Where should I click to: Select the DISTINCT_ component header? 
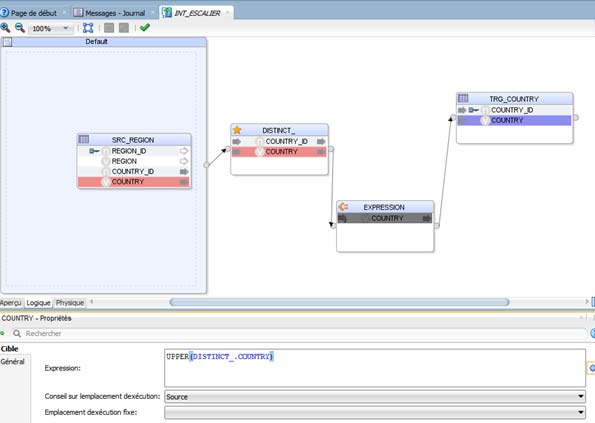click(x=279, y=130)
